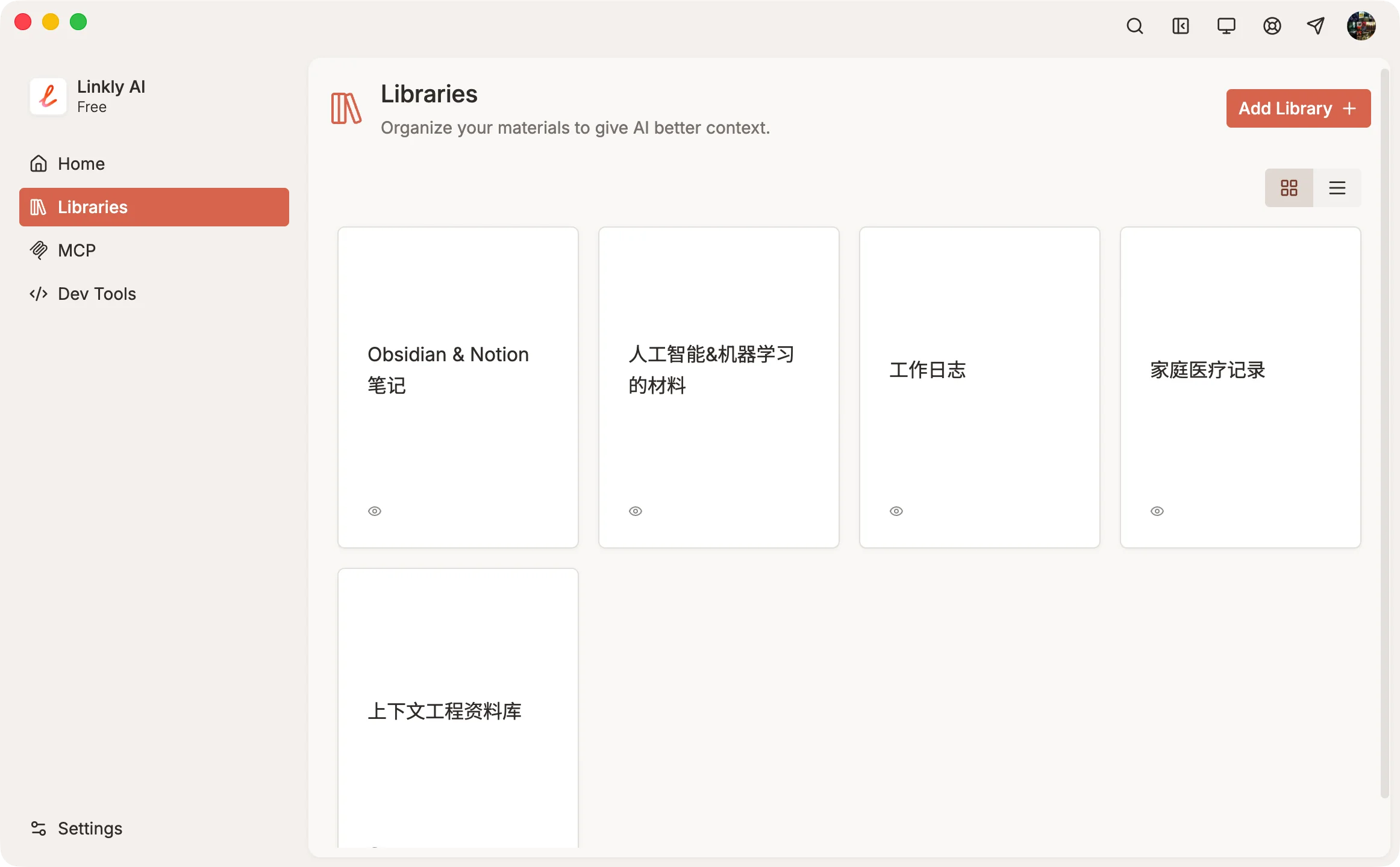
Task: Click the send (paper plane) icon
Action: pos(1316,26)
